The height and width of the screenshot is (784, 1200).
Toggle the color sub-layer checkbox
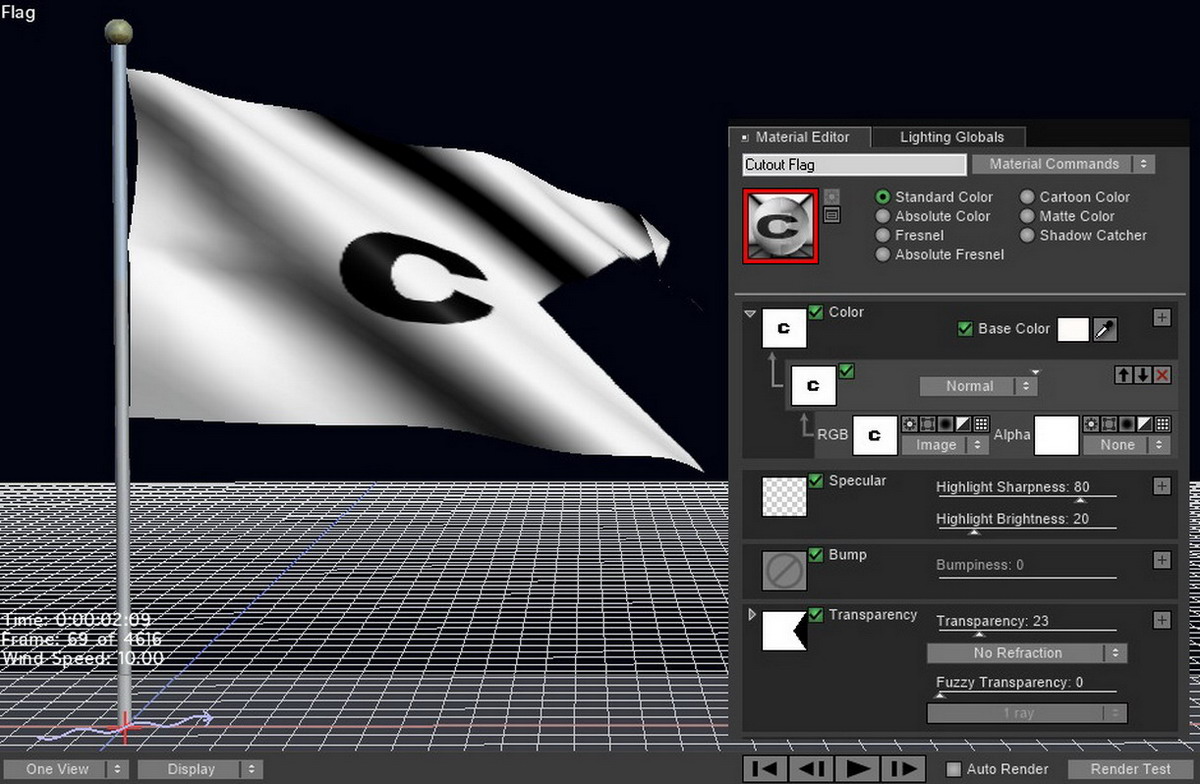pos(846,371)
